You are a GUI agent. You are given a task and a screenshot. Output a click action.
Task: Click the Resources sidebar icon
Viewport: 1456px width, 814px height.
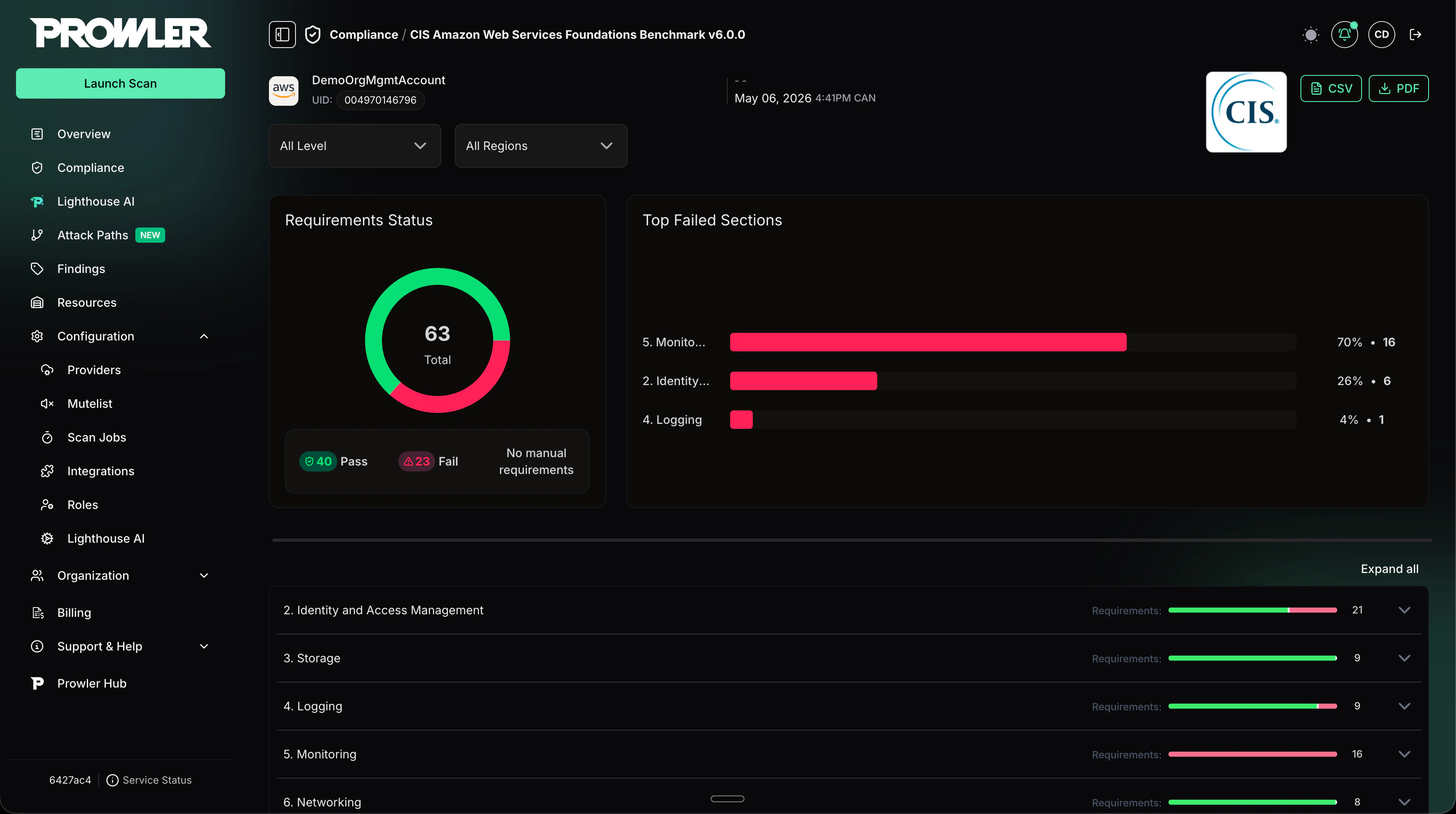click(37, 303)
